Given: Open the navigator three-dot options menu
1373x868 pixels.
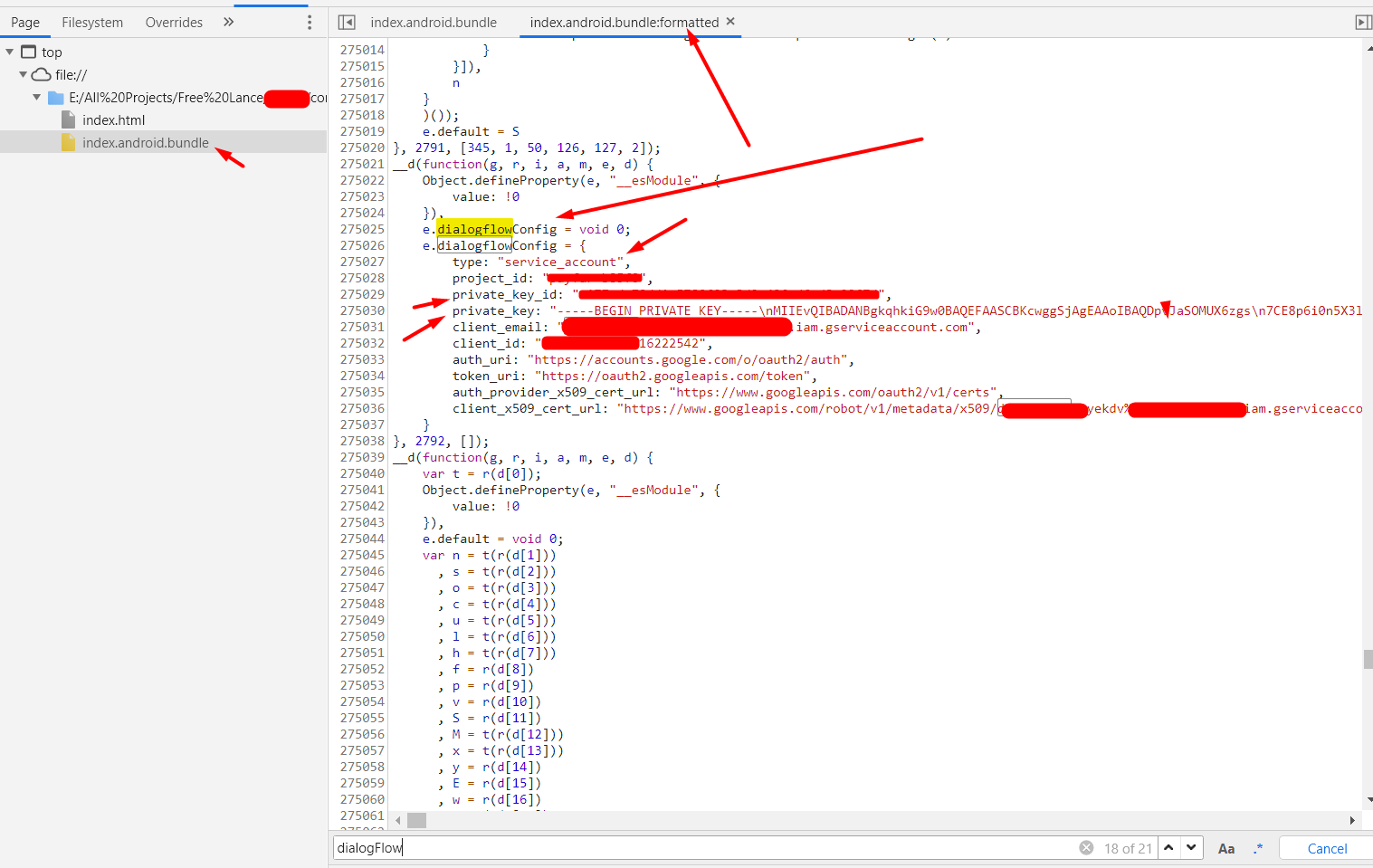Looking at the screenshot, I should tap(310, 22).
